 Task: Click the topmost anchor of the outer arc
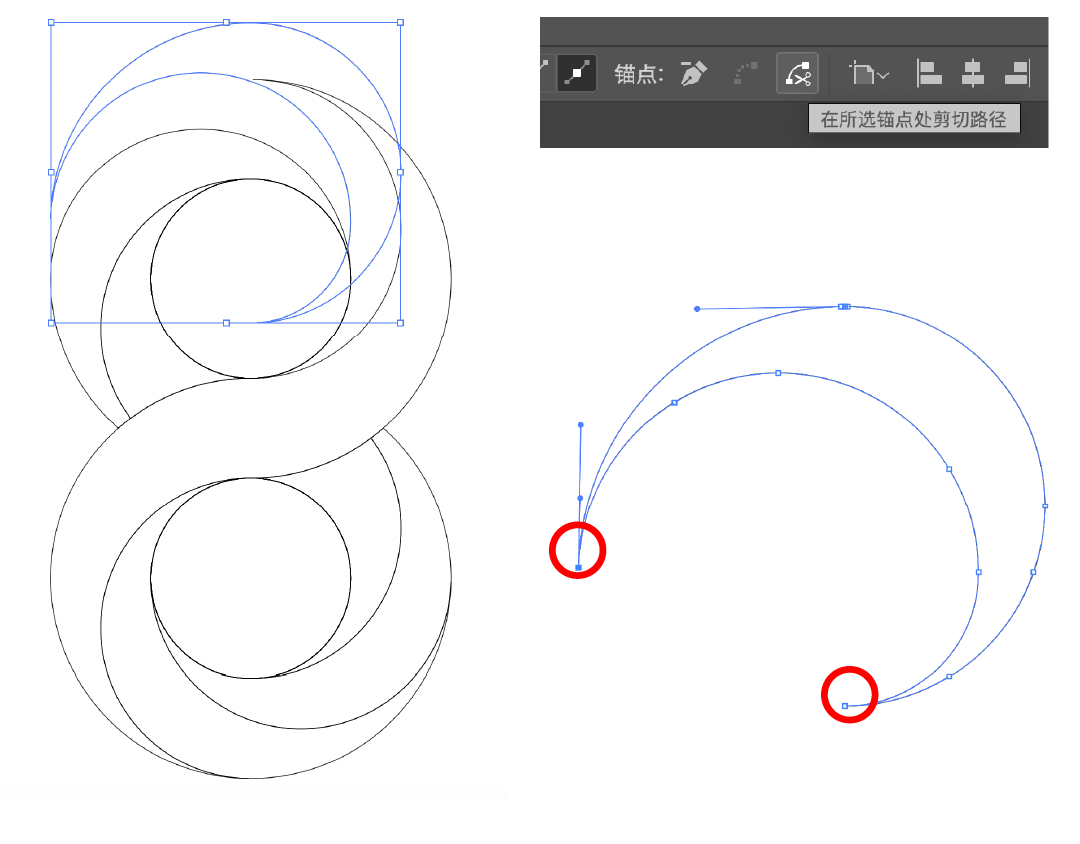tap(844, 307)
